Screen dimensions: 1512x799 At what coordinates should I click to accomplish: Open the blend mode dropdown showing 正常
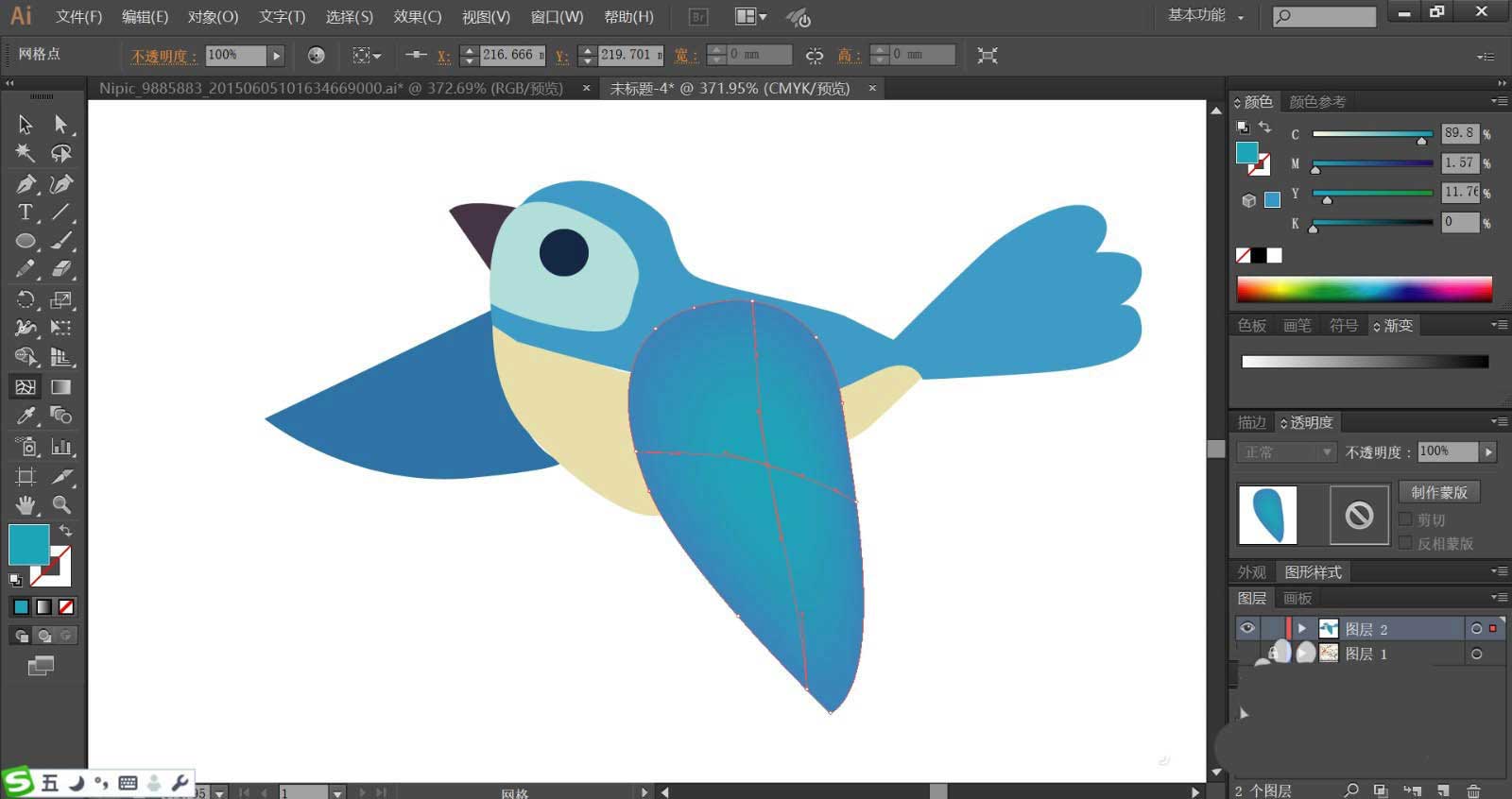[1286, 452]
